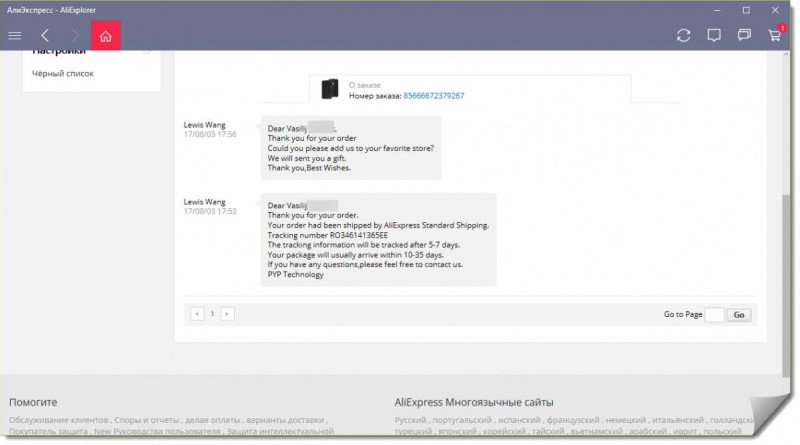The image size is (800, 445).
Task: Click the vertical scrollbar thumb
Action: coord(786,286)
